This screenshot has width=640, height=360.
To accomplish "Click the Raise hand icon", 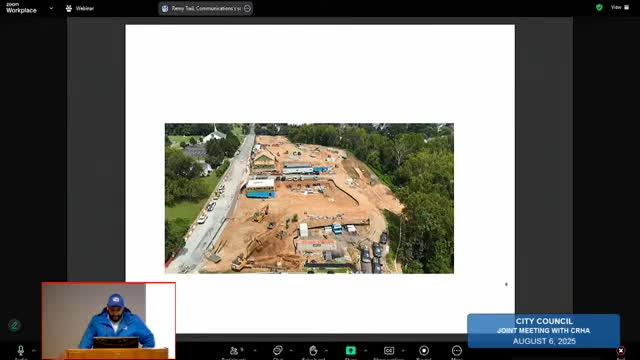I will pyautogui.click(x=313, y=351).
